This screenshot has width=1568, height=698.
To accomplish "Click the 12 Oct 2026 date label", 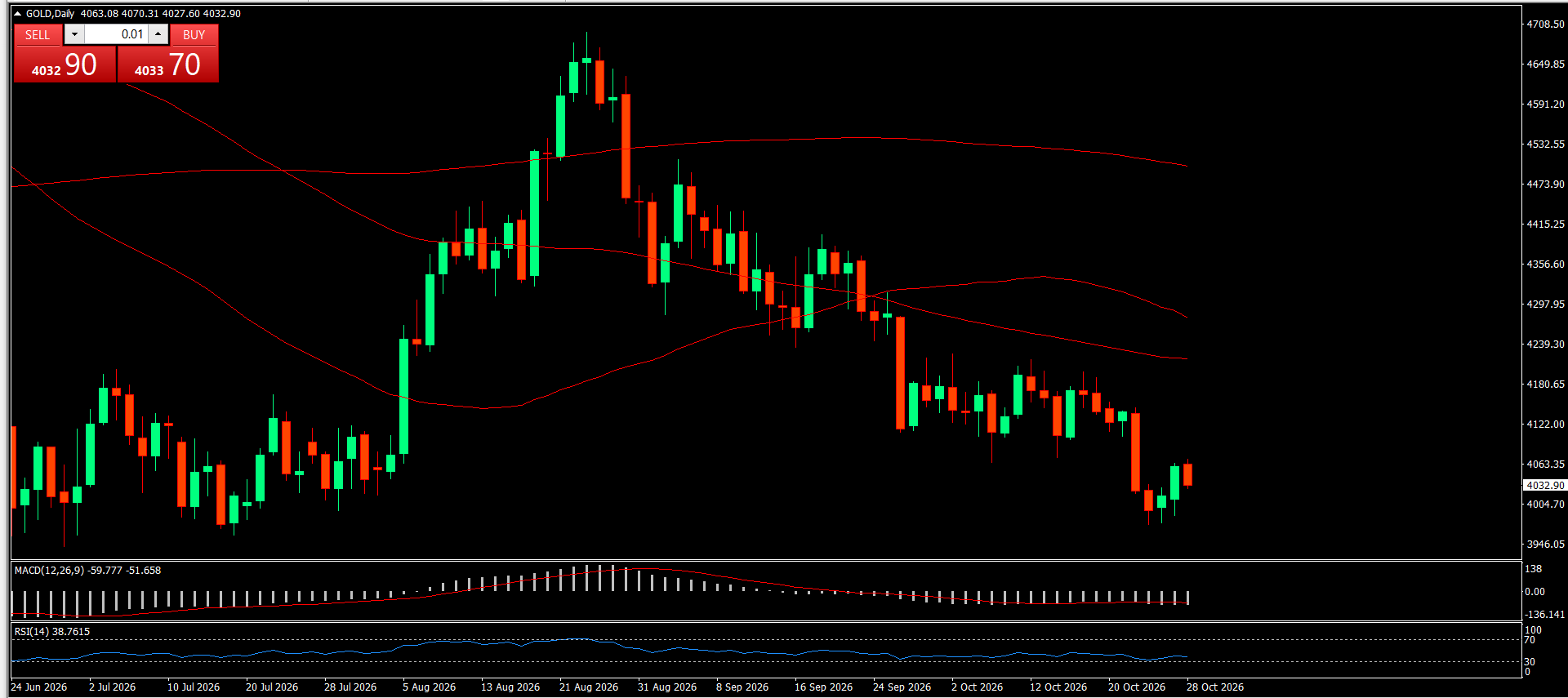I will point(1058,687).
